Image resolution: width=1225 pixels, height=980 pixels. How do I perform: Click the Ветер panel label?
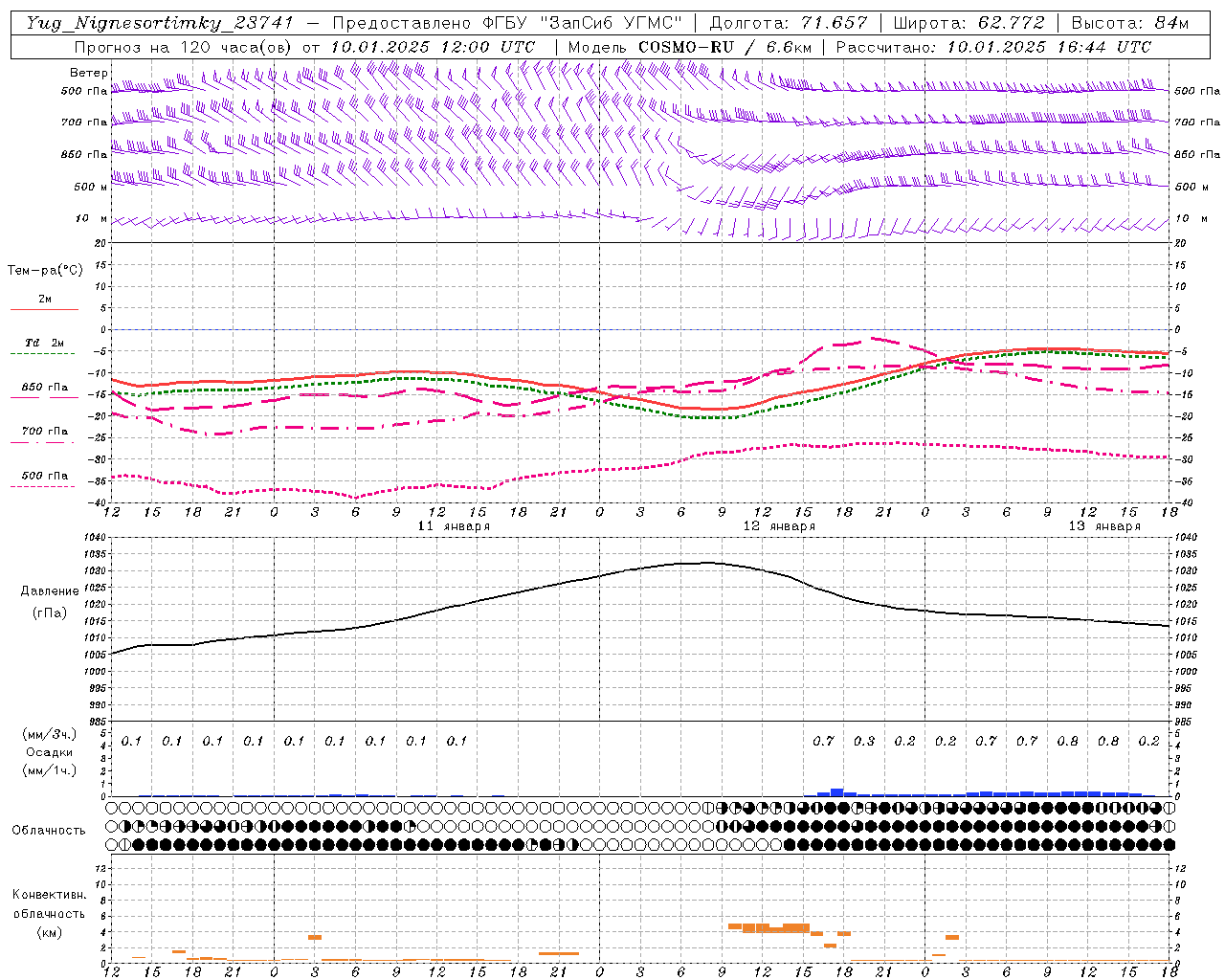(88, 73)
